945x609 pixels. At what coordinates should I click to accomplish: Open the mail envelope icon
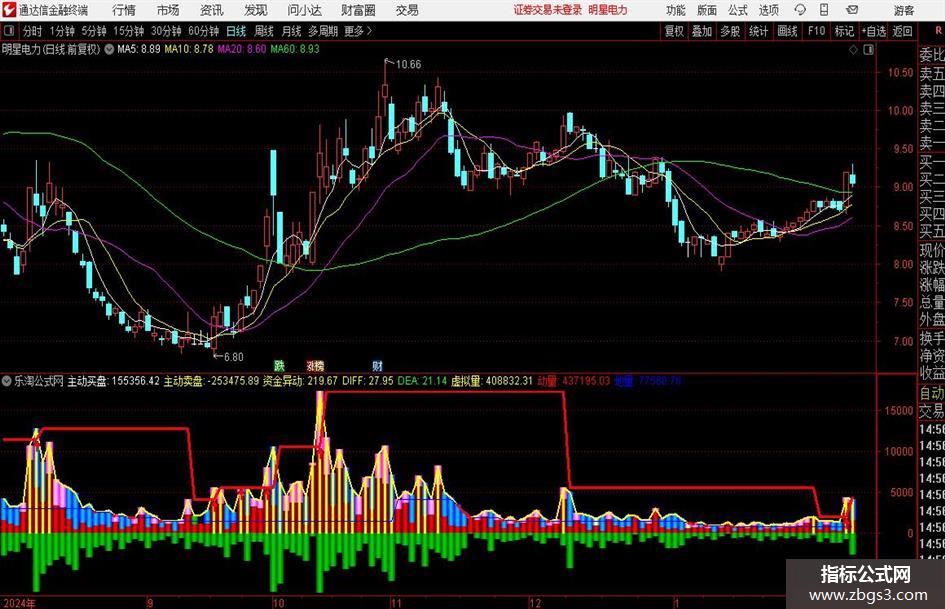852,10
